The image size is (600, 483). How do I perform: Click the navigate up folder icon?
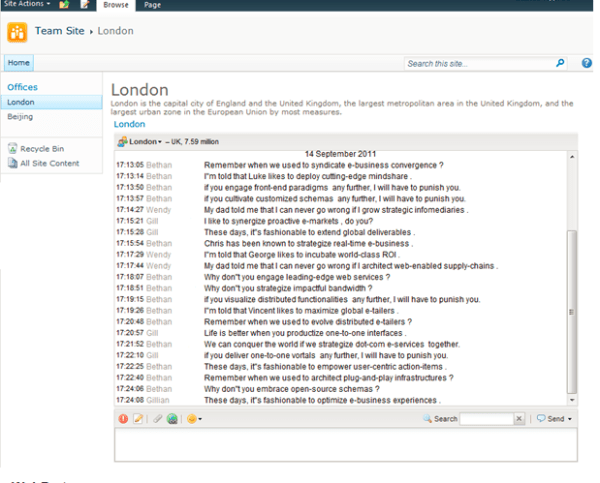coord(64,5)
